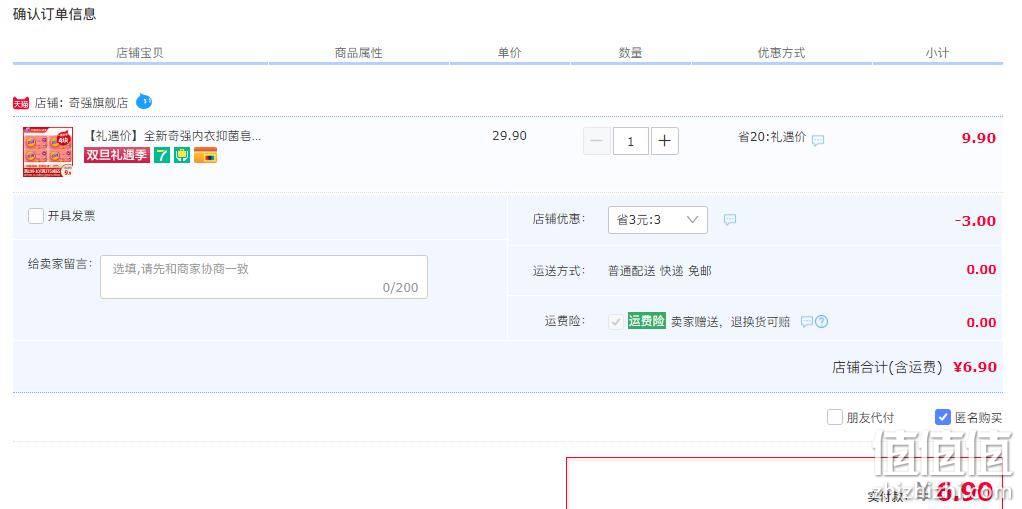
Task: Click the shop total ¥6.90
Action: [975, 366]
